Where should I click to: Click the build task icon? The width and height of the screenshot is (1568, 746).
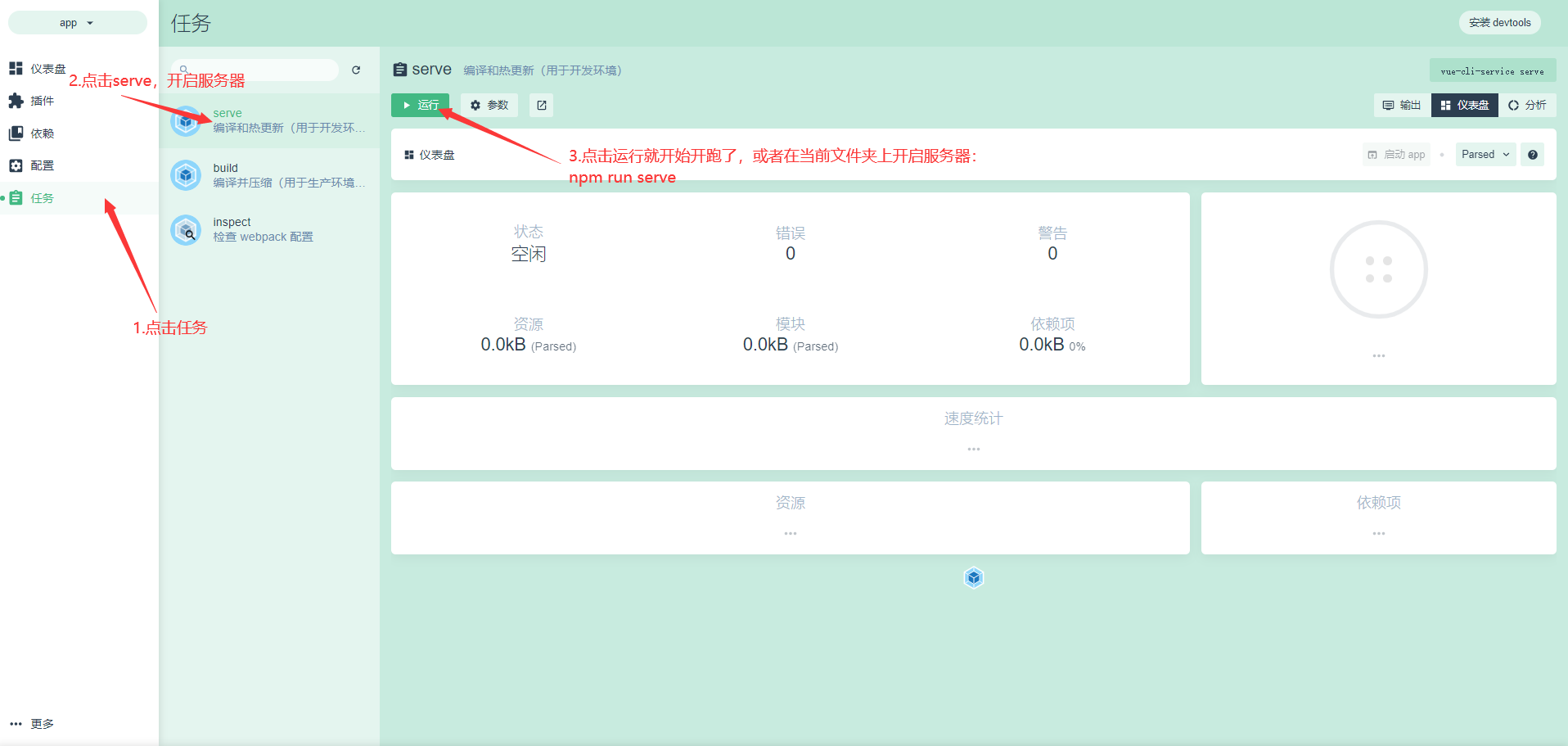(186, 175)
